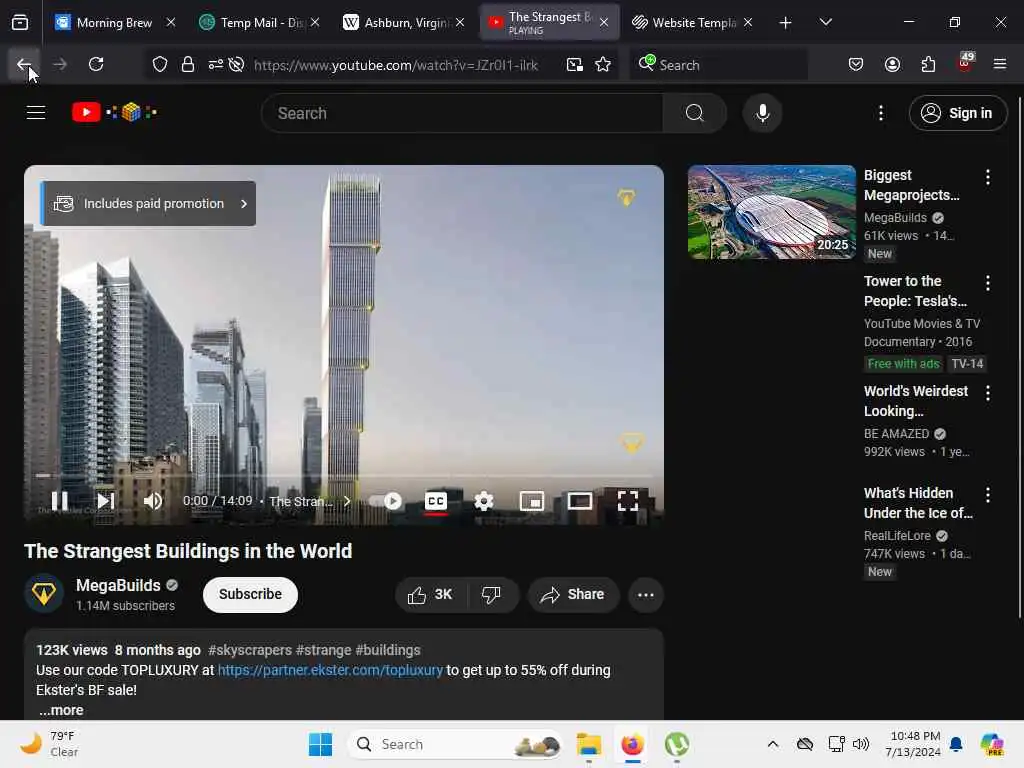Focus the Firefox toolbar search box
1024x768 pixels.
(x=718, y=64)
